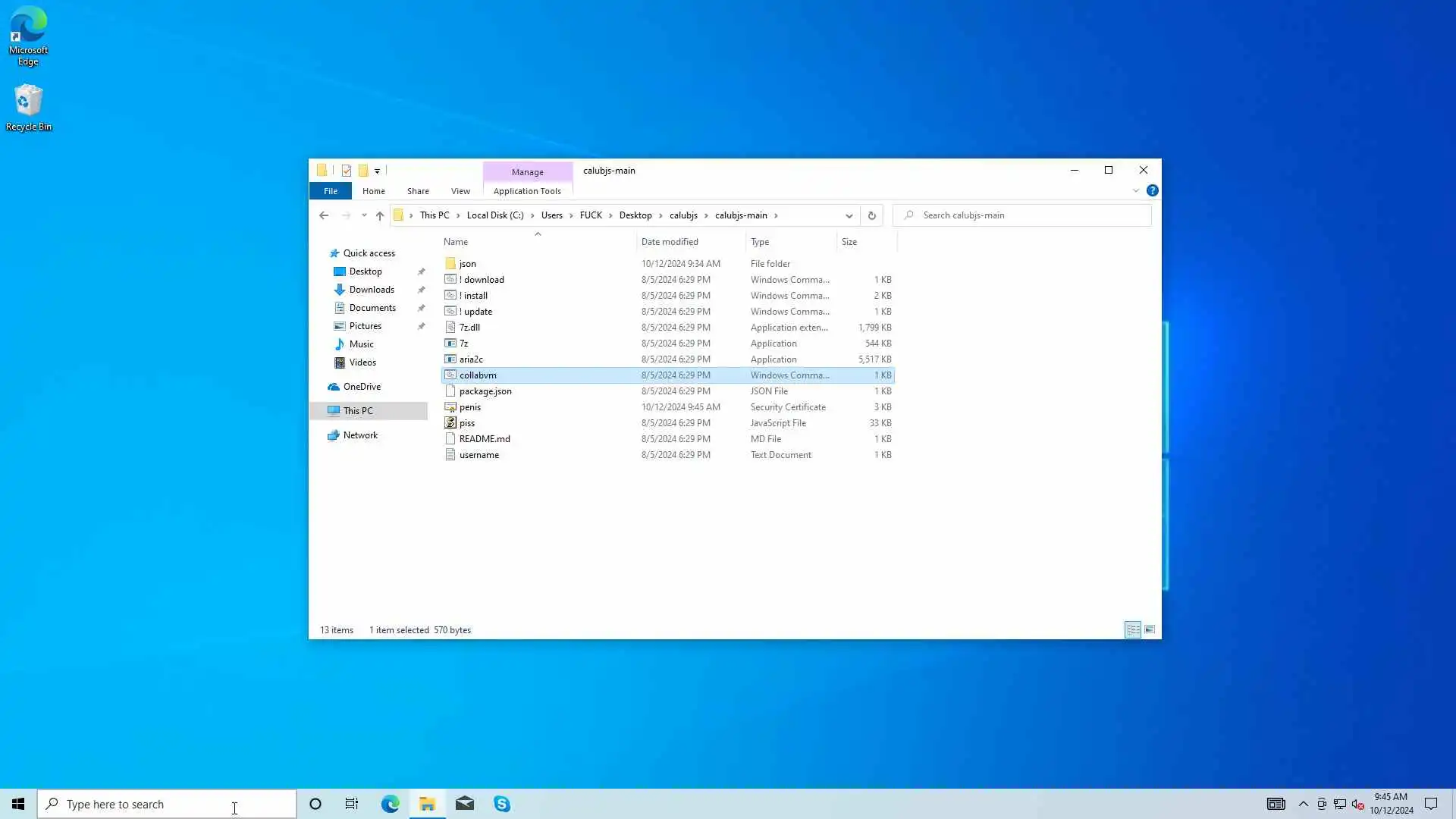Viewport: 1456px width, 819px height.
Task: Click the Up directory arrow icon
Action: pyautogui.click(x=380, y=215)
